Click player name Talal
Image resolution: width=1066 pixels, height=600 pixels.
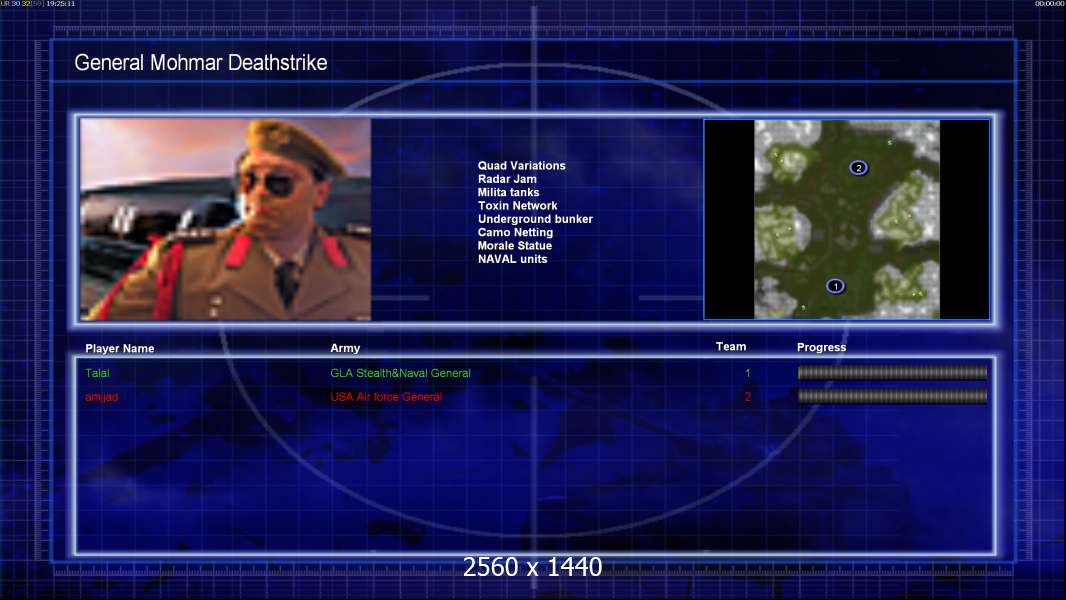pyautogui.click(x=97, y=373)
